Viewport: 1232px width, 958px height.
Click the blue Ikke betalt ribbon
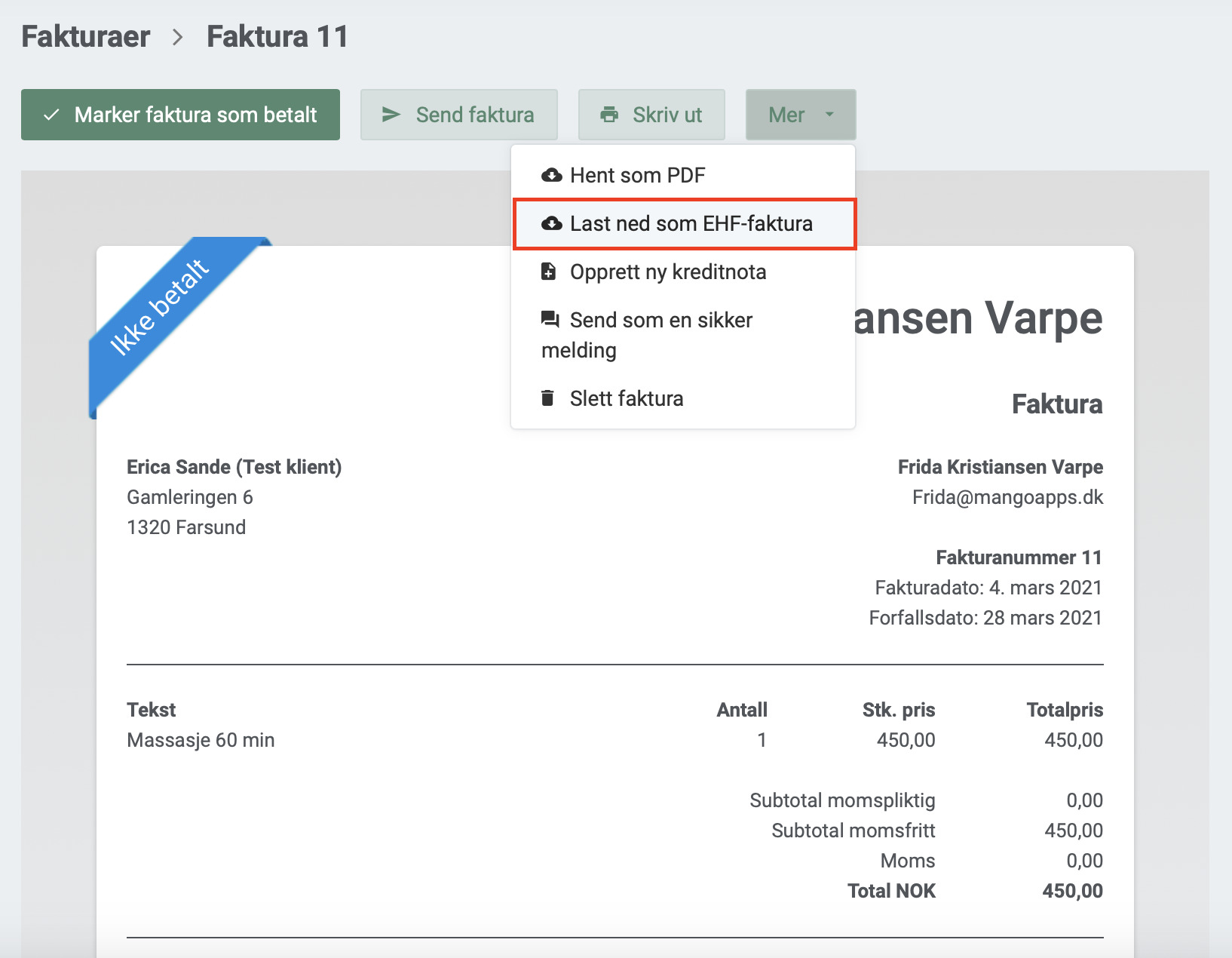coord(160,307)
